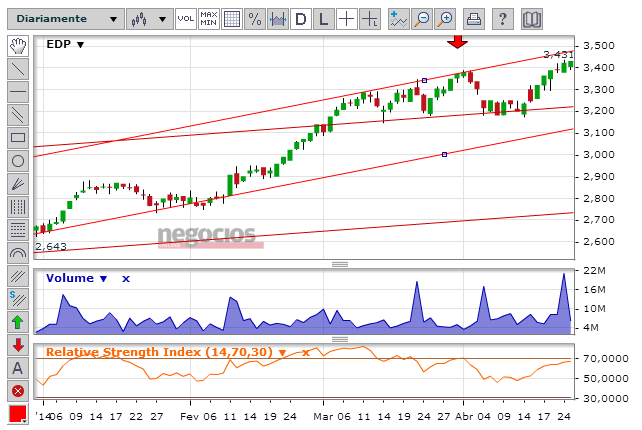Select the L logarithmic scale button
Viewport: 642px width, 430px height.
coord(323,19)
